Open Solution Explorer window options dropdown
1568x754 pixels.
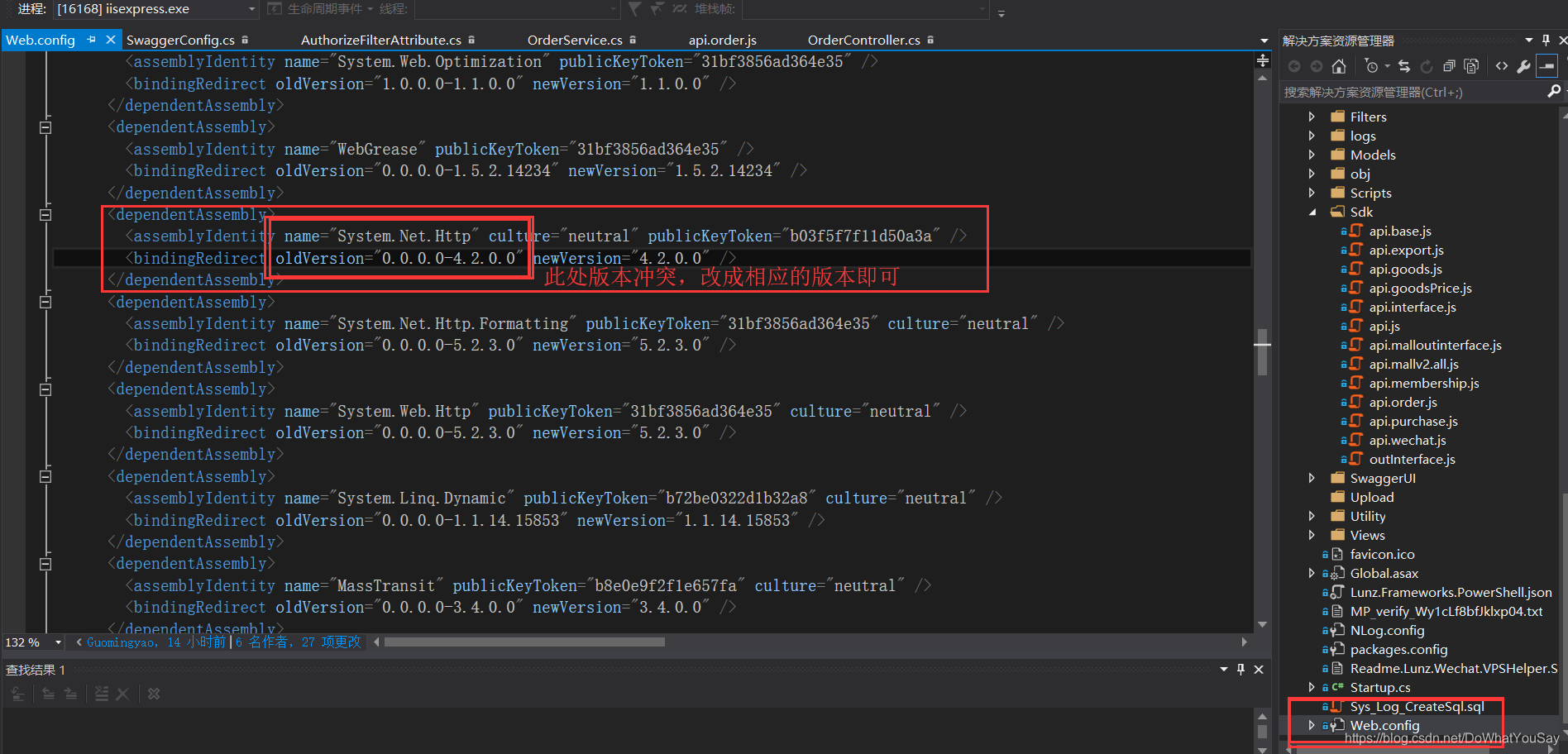coord(1529,40)
